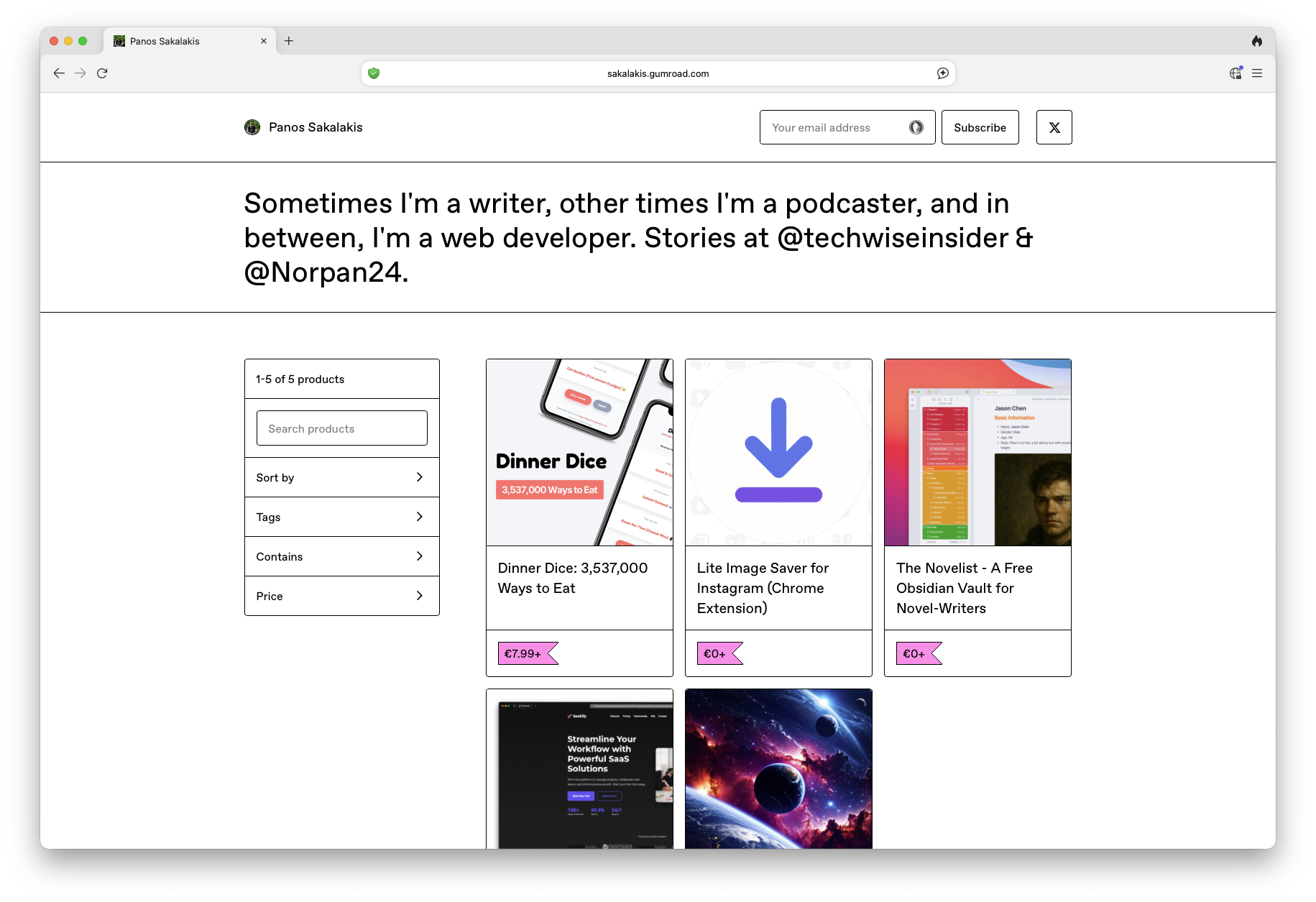Expand the Contains filter

pyautogui.click(x=341, y=556)
